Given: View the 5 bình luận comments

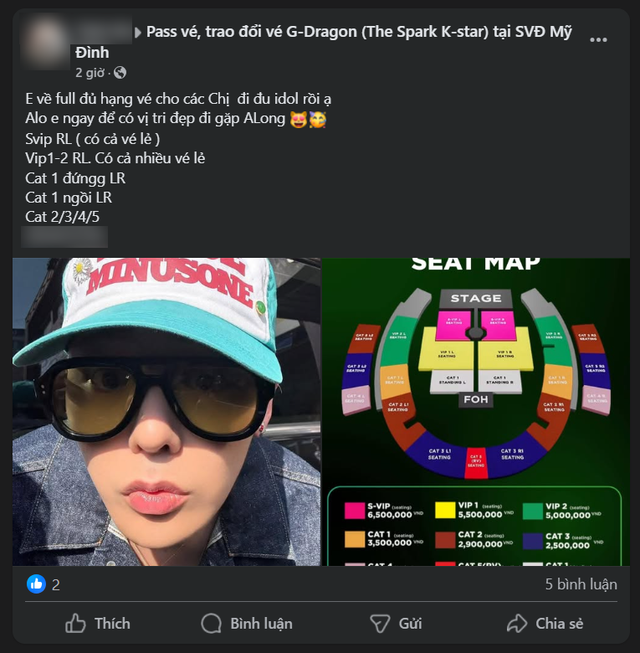Looking at the screenshot, I should point(581,584).
